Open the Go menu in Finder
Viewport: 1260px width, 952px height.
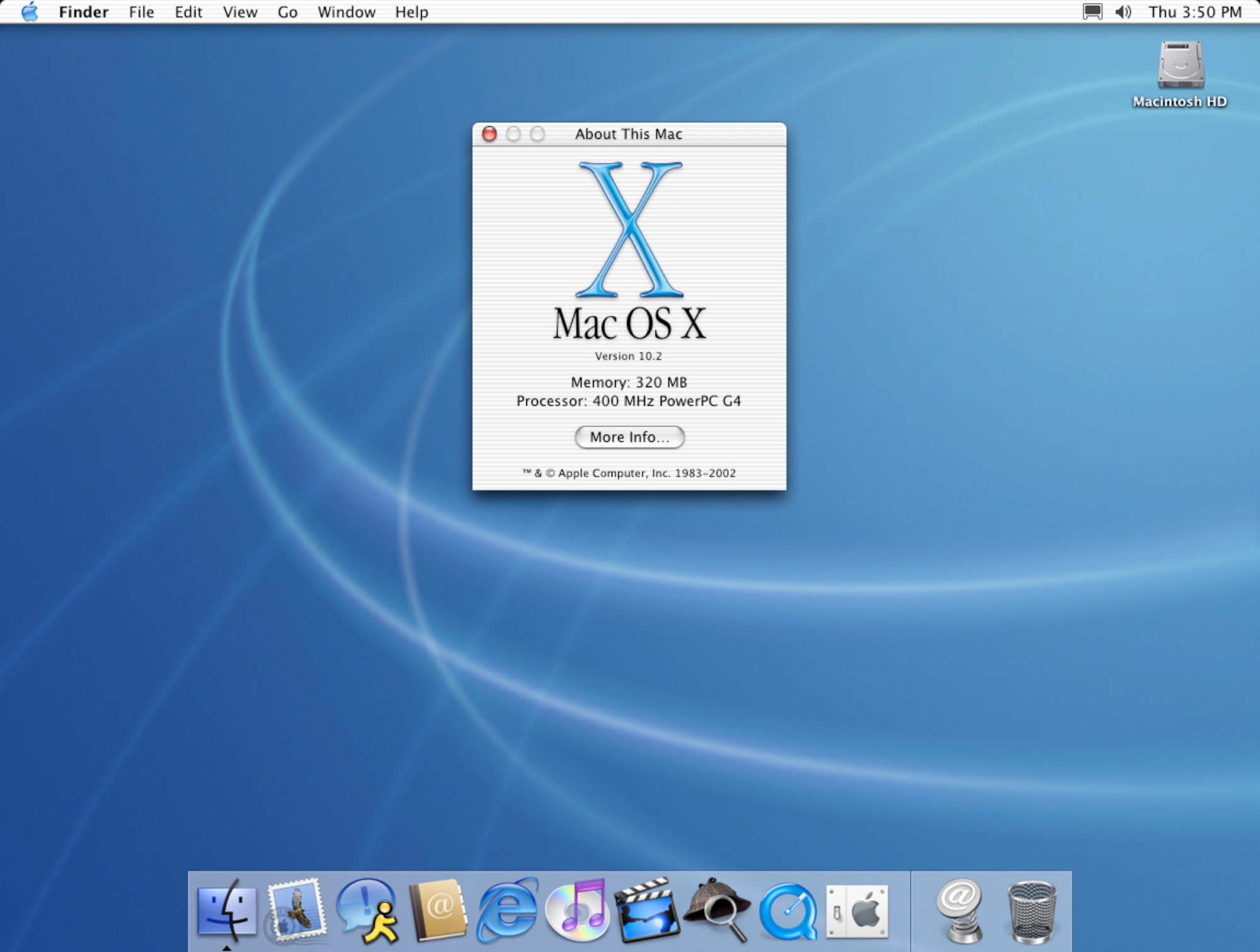click(287, 11)
